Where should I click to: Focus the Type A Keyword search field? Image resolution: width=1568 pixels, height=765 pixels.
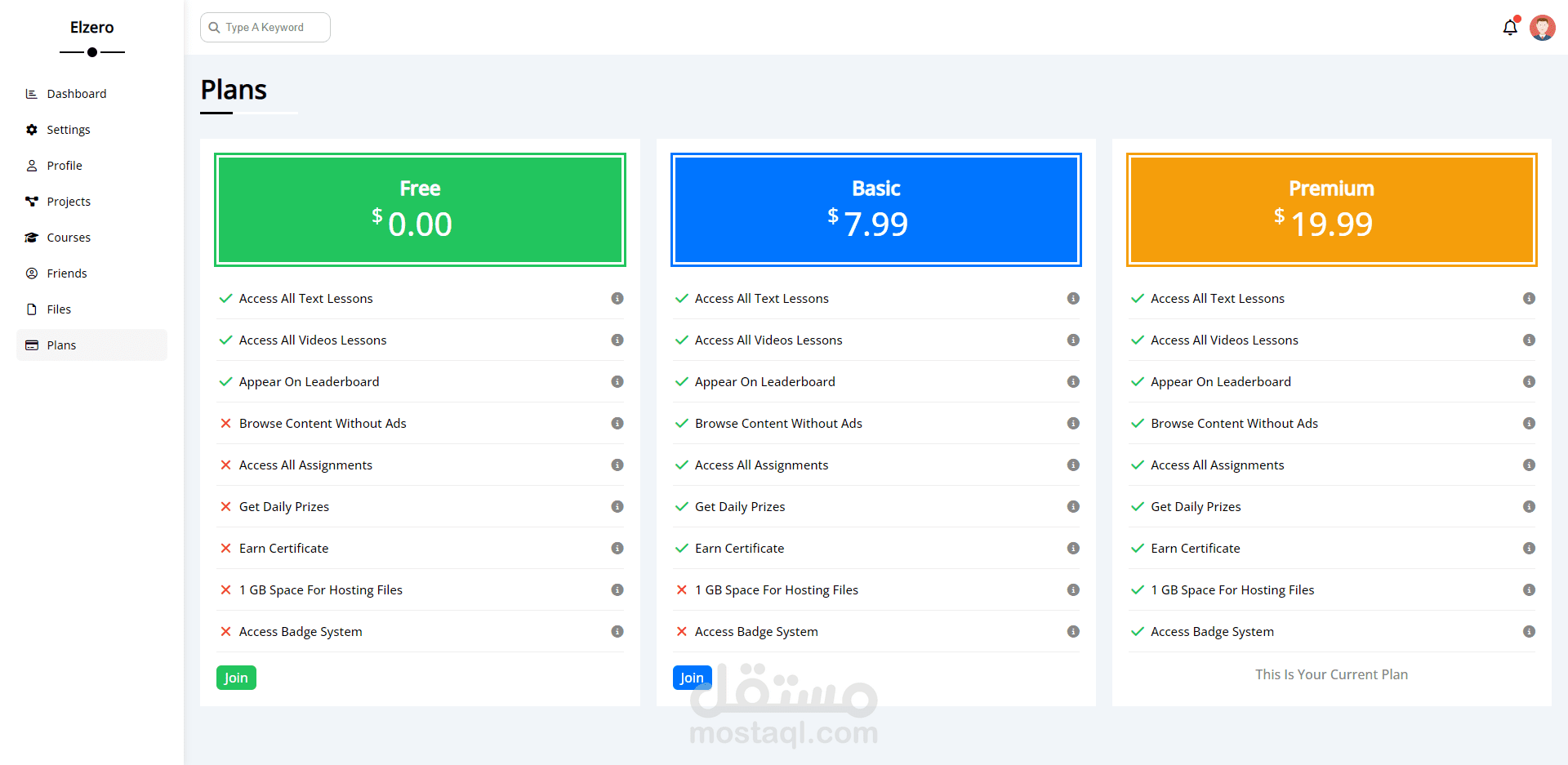point(265,27)
